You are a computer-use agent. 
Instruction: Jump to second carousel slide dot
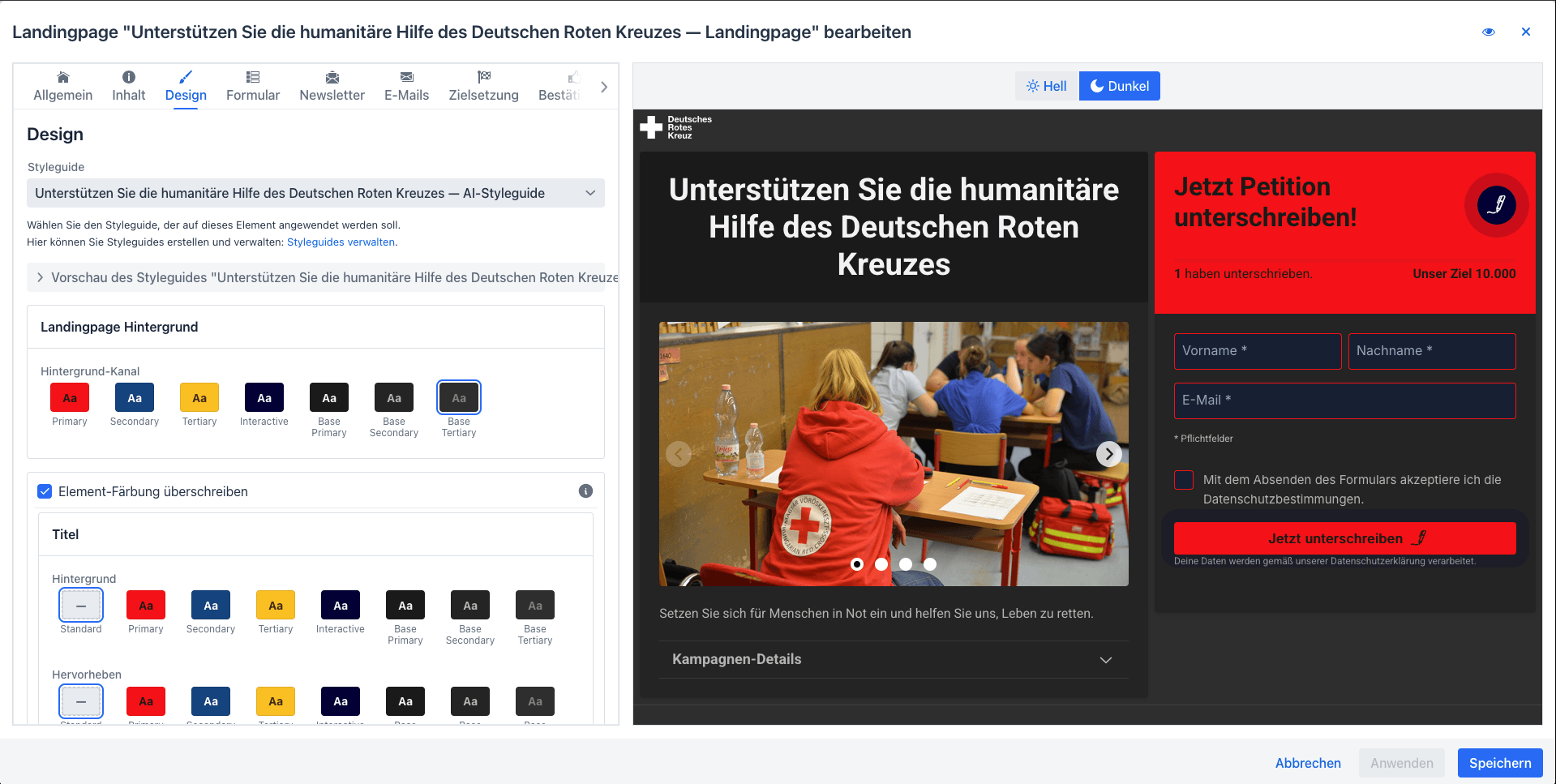[881, 564]
